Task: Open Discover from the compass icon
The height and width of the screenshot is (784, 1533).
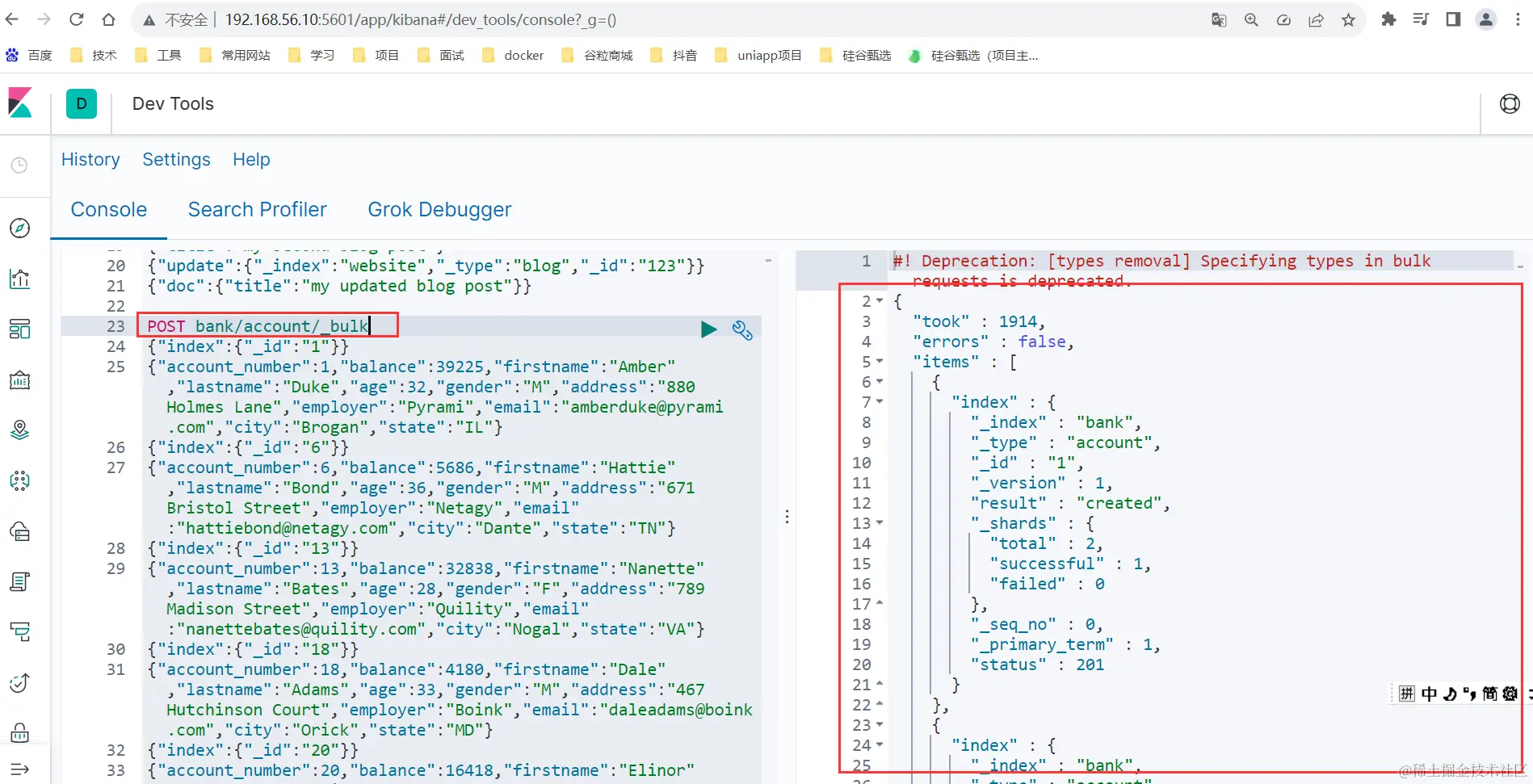Action: [20, 228]
